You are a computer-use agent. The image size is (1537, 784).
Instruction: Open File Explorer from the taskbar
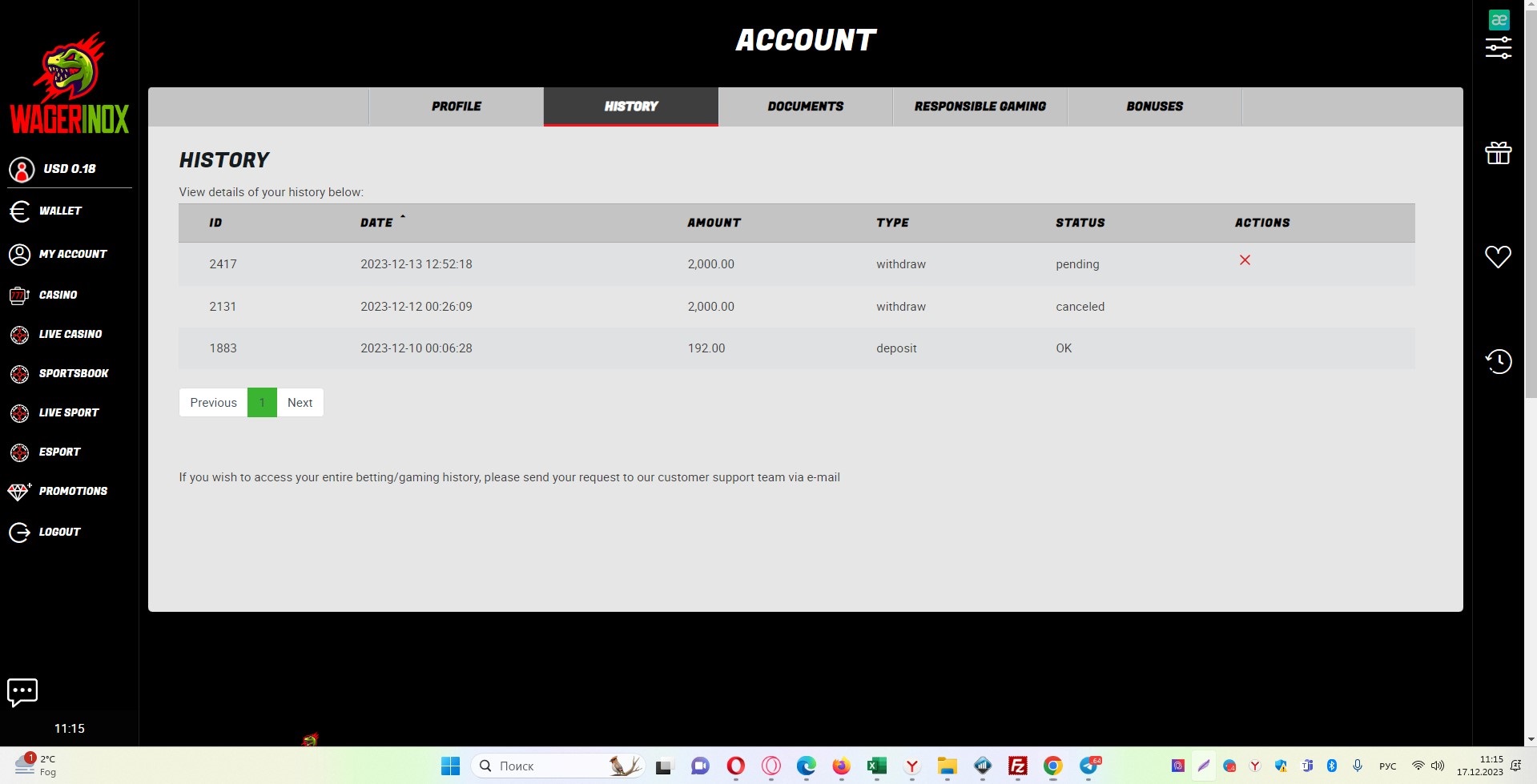tap(947, 766)
